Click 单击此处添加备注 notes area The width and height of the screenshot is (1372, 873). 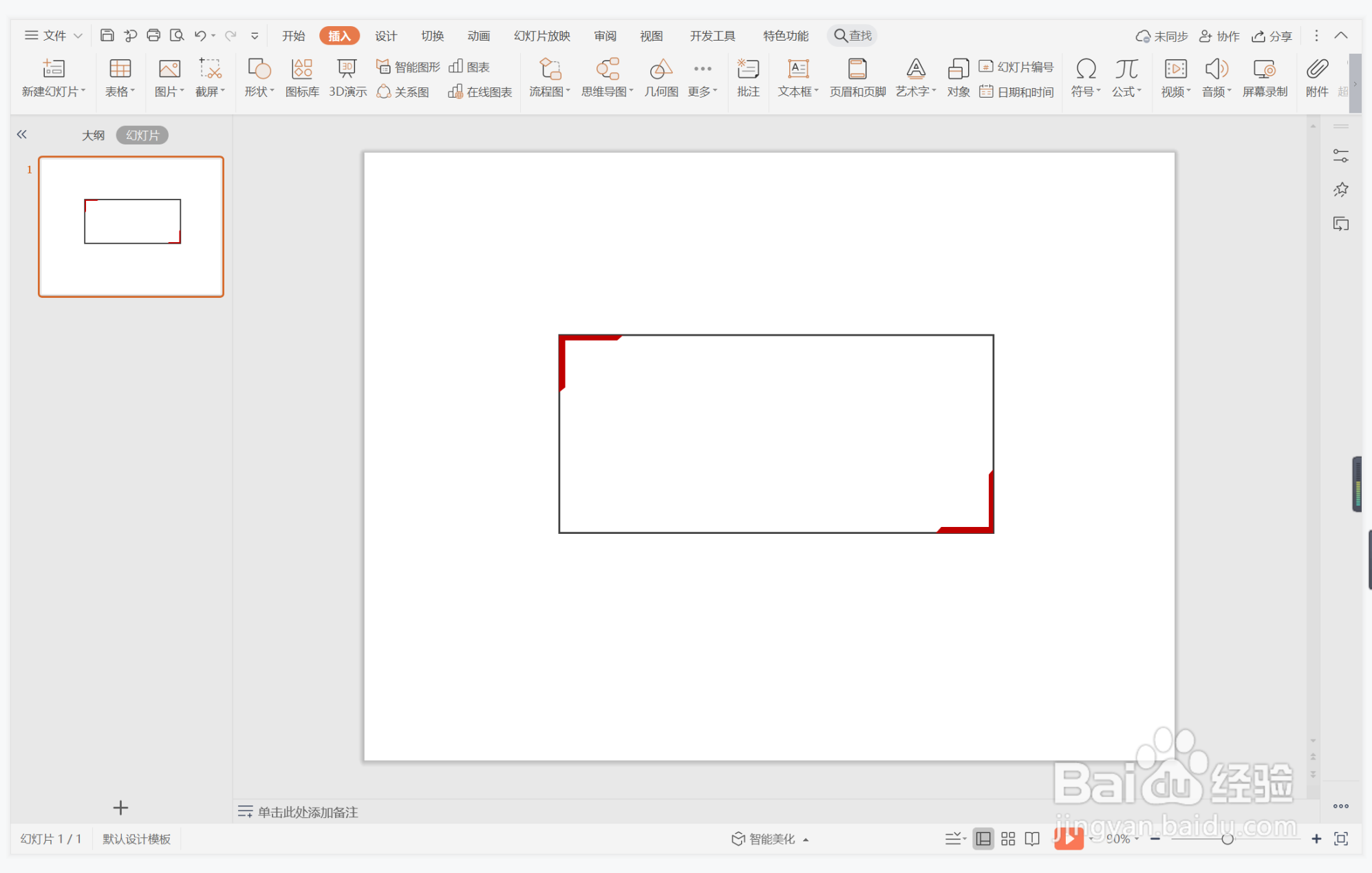(308, 812)
